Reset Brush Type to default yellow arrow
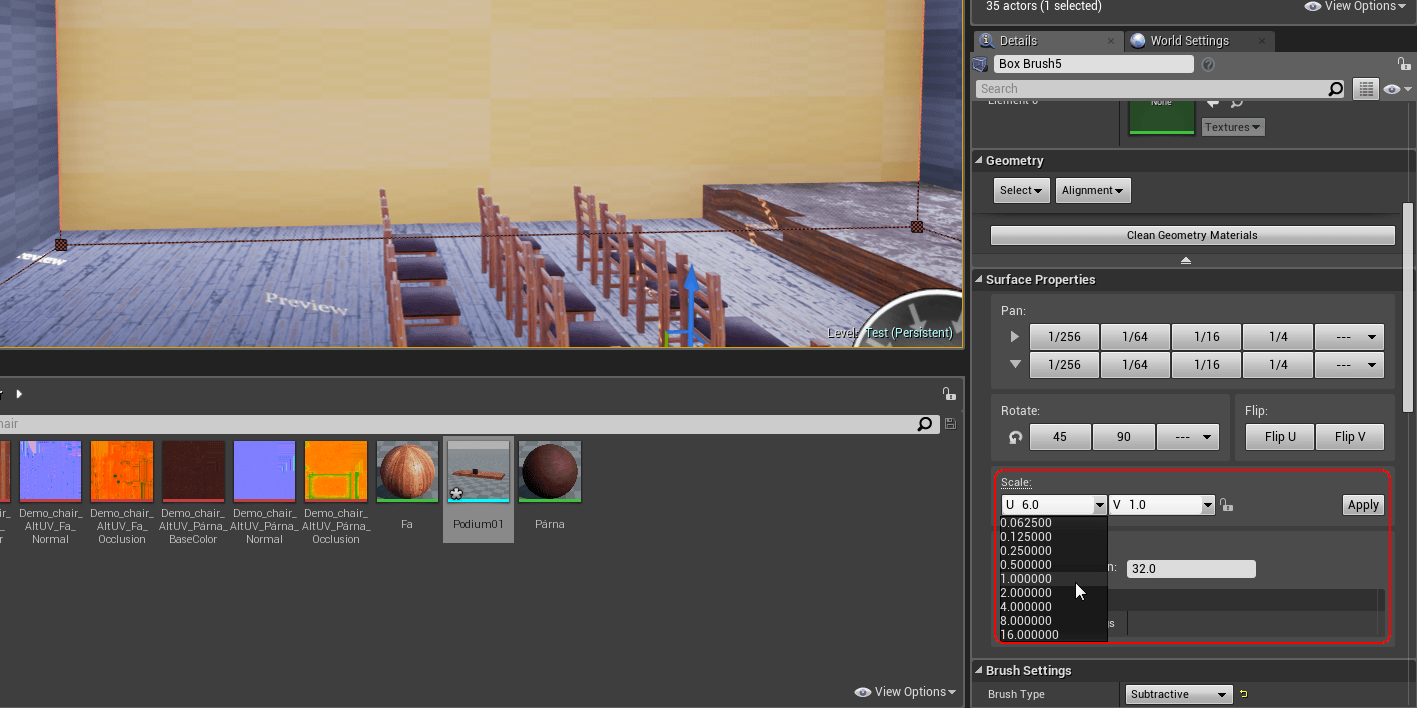 [x=1244, y=694]
